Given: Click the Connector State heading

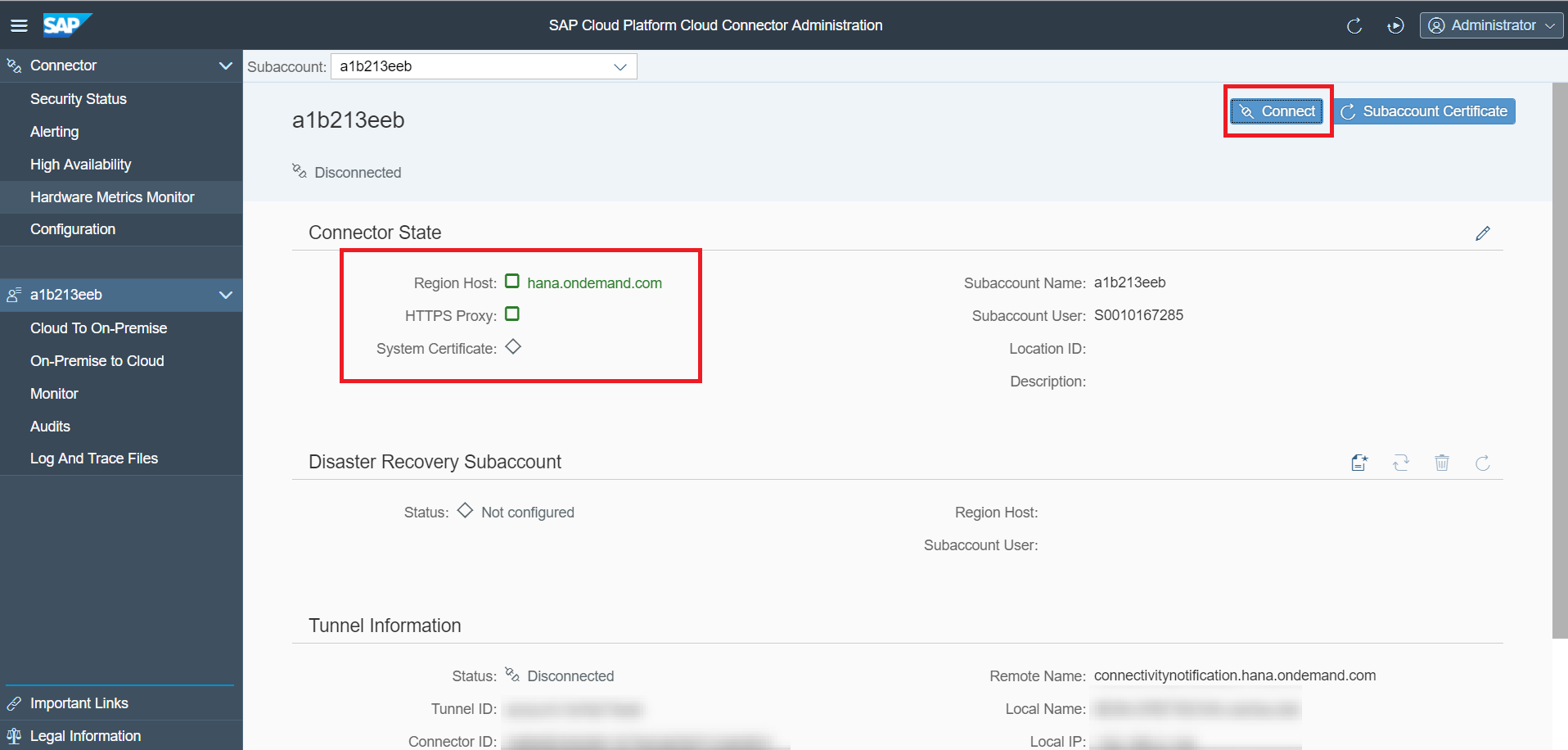Looking at the screenshot, I should pyautogui.click(x=375, y=233).
